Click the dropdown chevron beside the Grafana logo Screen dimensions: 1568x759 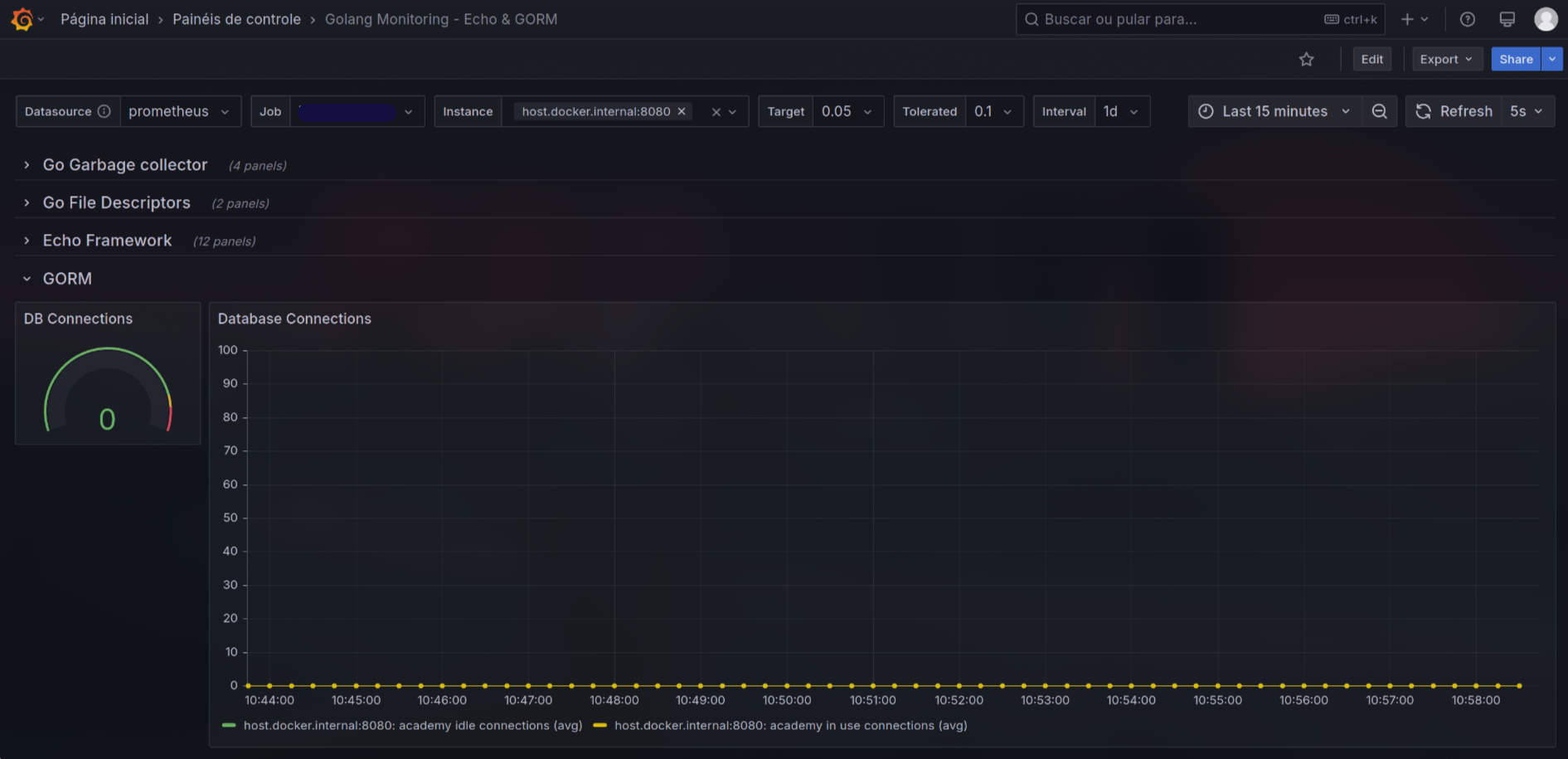[x=41, y=19]
